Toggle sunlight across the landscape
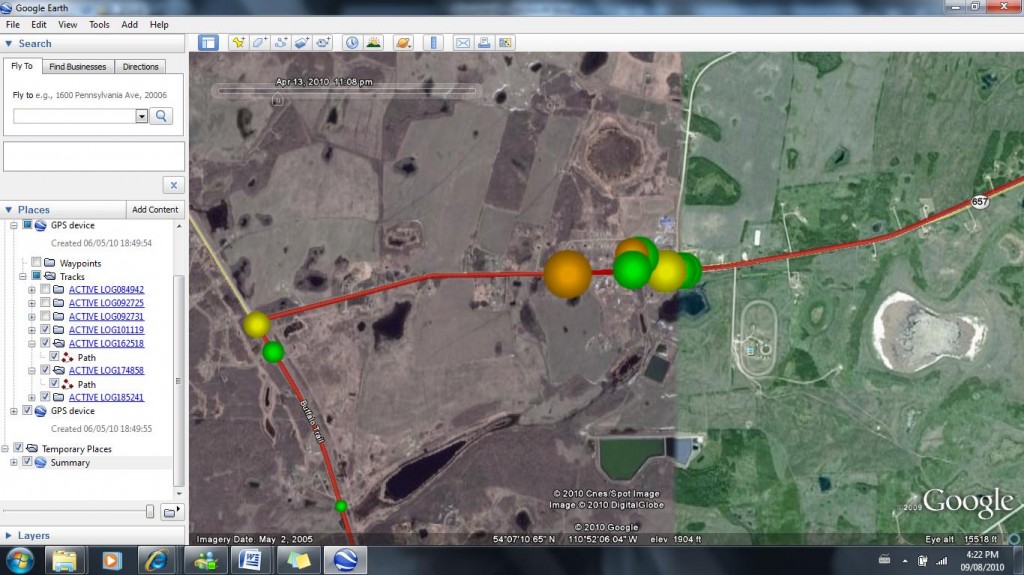 tap(374, 43)
